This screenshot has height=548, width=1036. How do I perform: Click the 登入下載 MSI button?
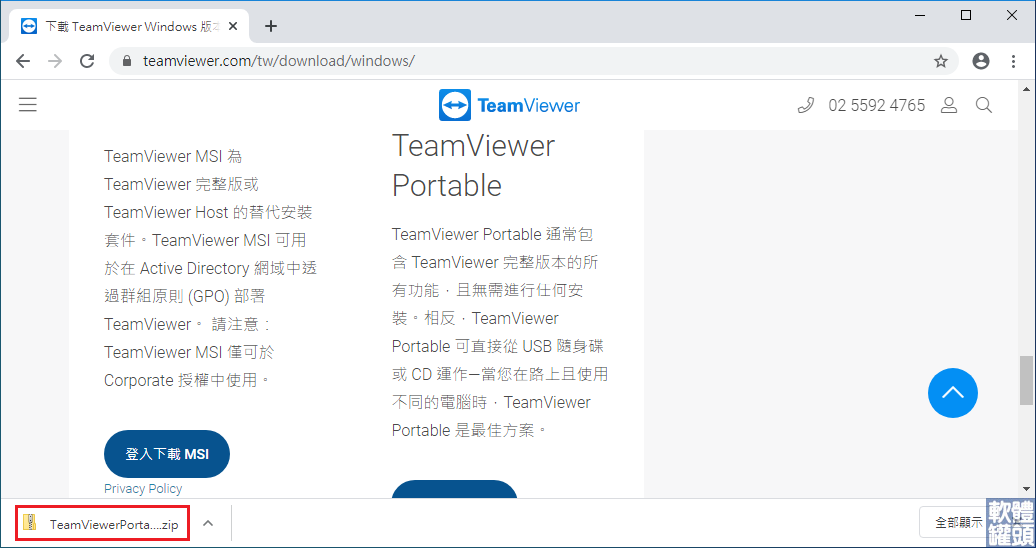coord(166,454)
